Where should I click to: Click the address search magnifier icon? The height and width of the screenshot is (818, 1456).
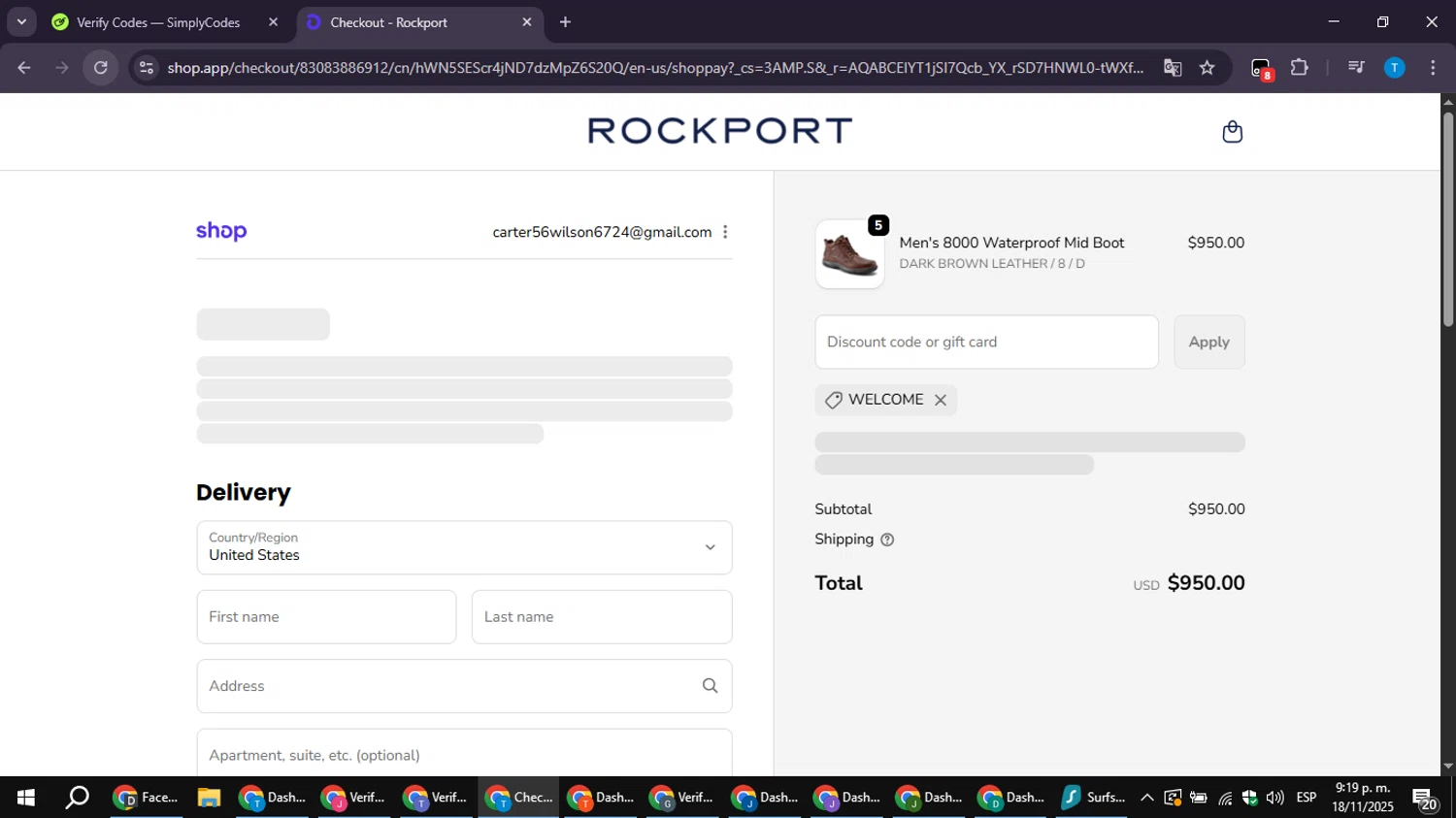pos(711,686)
